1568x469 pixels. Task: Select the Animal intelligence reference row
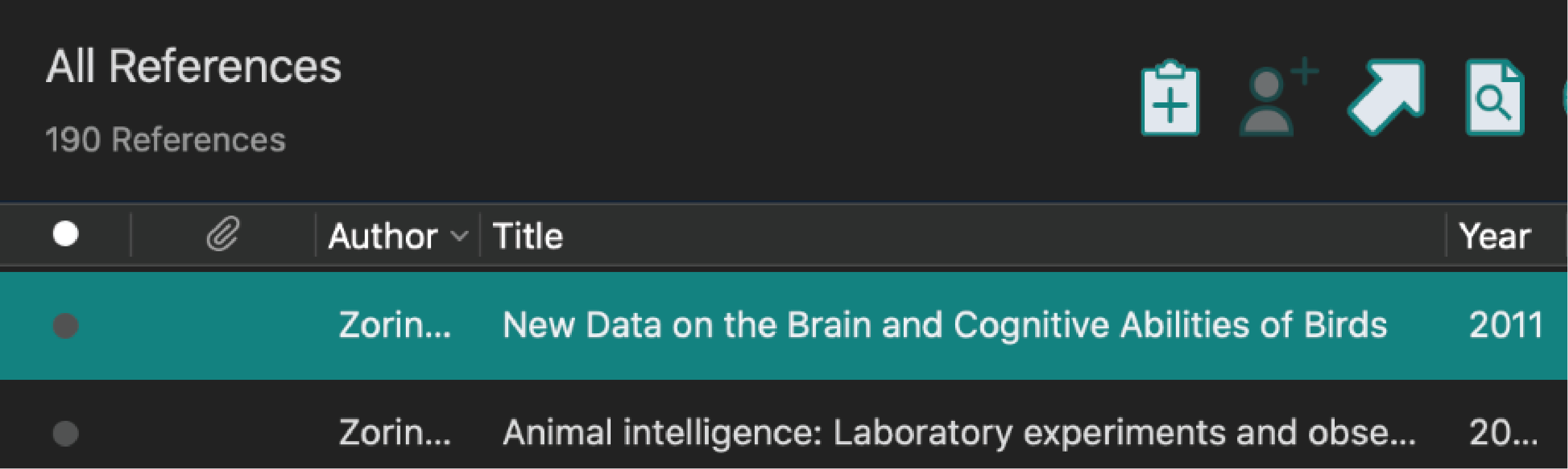click(958, 432)
